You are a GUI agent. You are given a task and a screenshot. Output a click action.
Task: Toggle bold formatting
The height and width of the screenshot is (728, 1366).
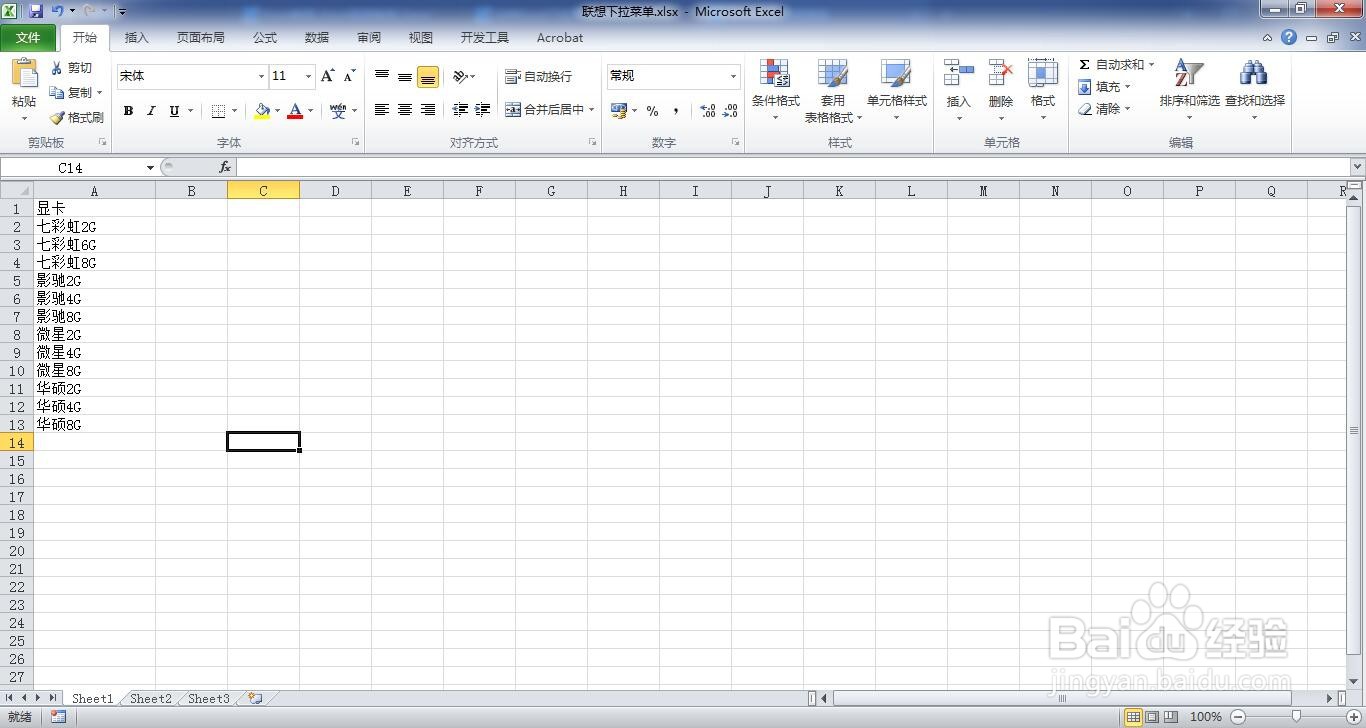point(128,111)
